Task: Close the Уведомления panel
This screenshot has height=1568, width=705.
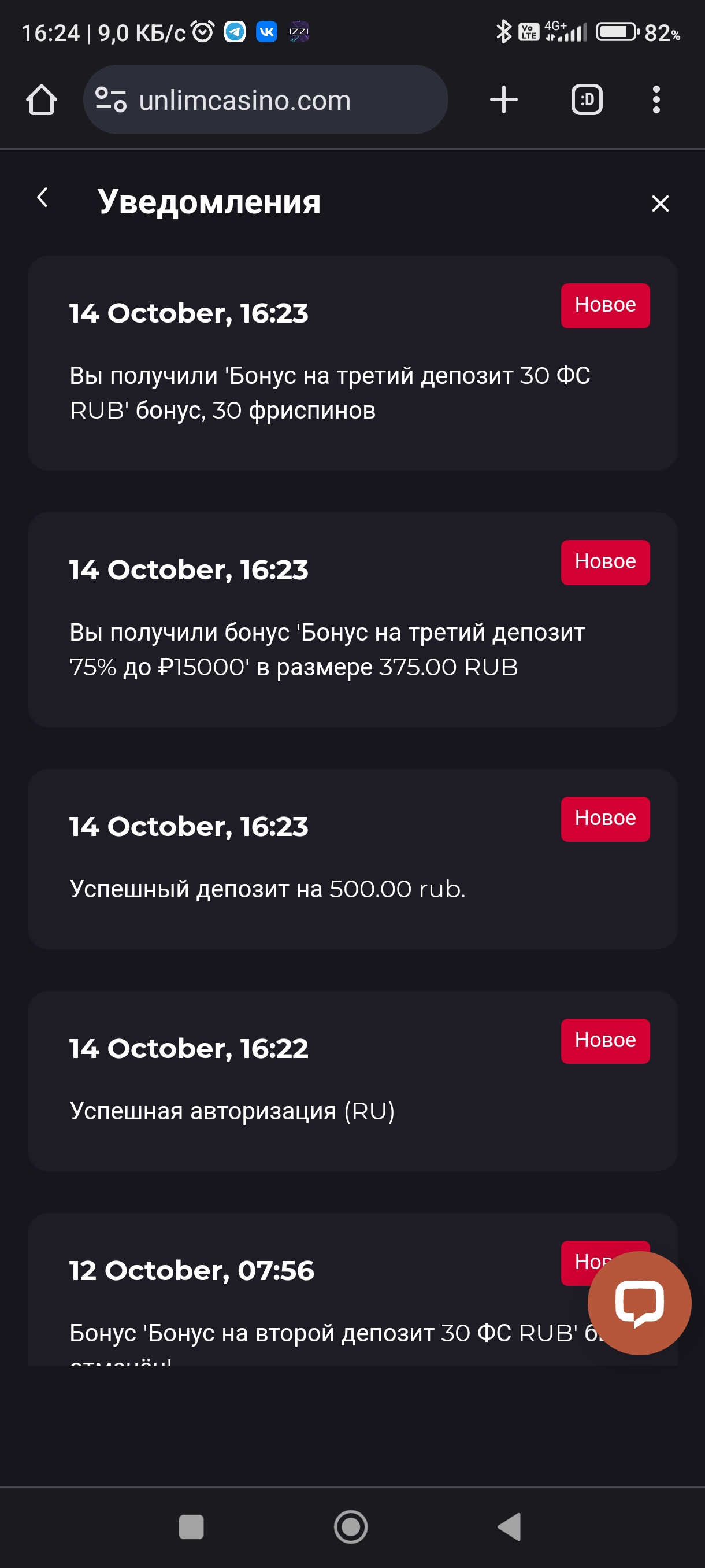Action: click(x=660, y=204)
